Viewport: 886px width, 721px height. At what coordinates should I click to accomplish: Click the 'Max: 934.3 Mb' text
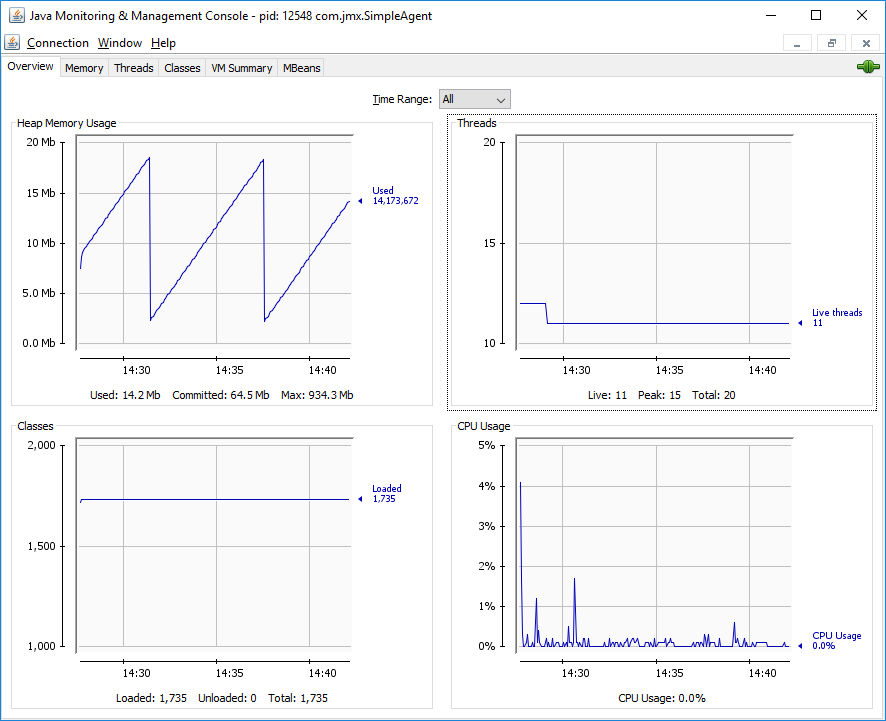(317, 395)
